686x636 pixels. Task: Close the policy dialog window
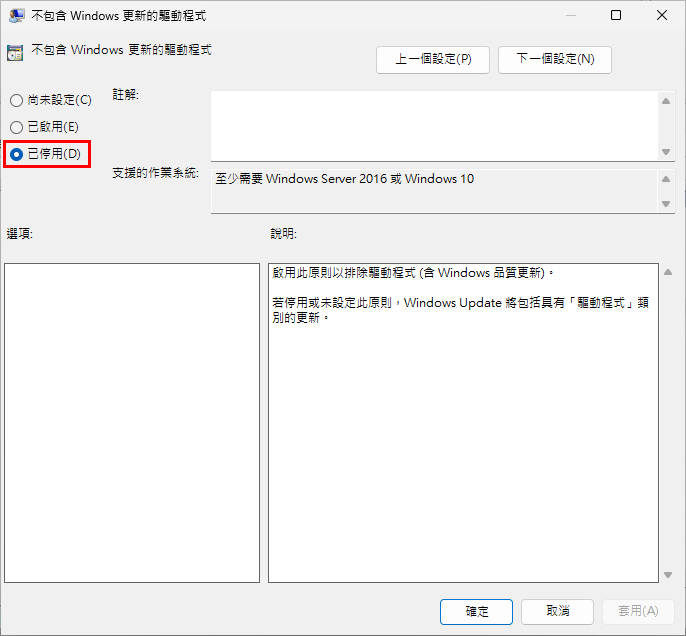point(662,15)
